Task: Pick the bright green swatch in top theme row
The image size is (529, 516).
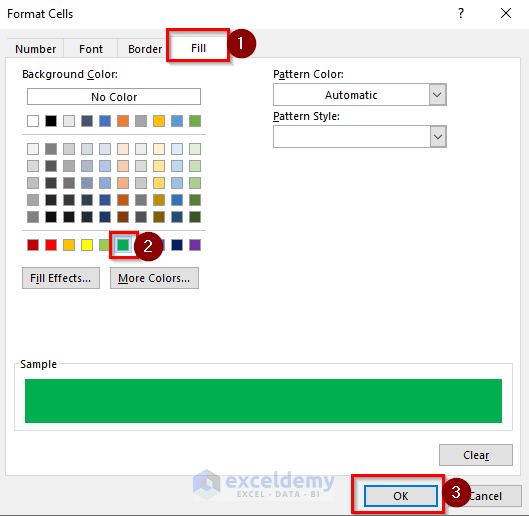Action: (x=195, y=121)
